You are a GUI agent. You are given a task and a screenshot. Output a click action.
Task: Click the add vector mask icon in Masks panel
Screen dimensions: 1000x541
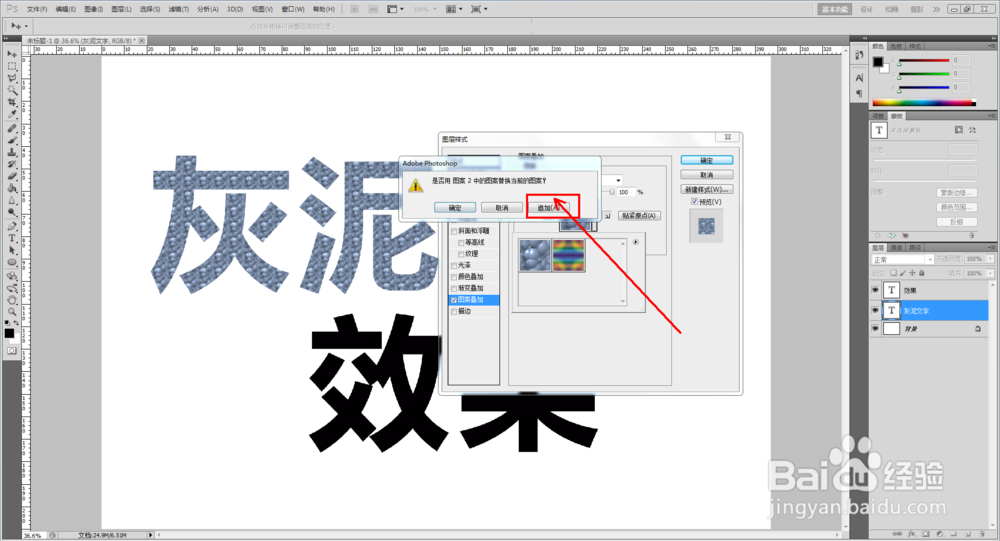pyautogui.click(x=972, y=130)
